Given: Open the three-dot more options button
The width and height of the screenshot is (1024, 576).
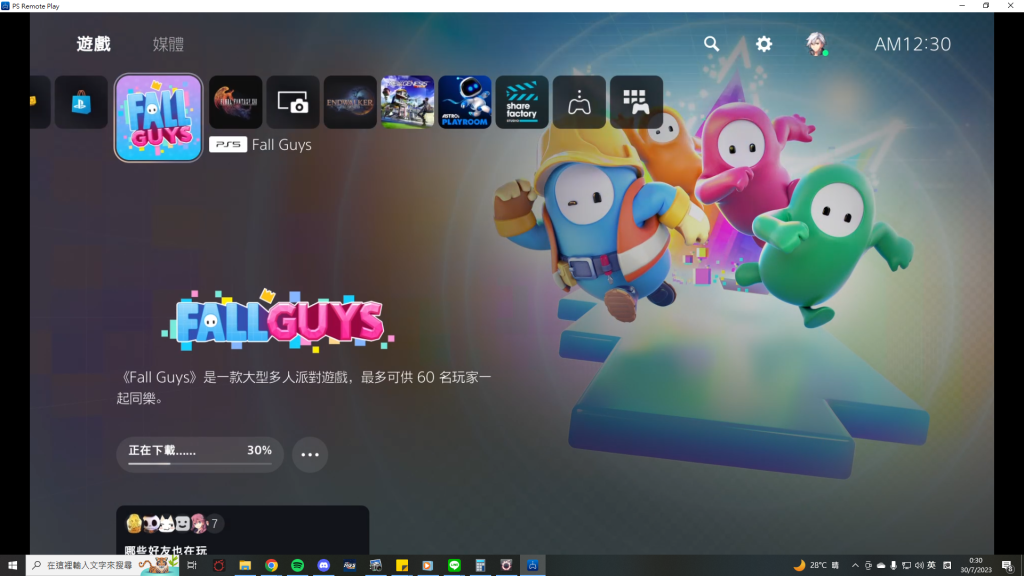Looking at the screenshot, I should coord(310,454).
